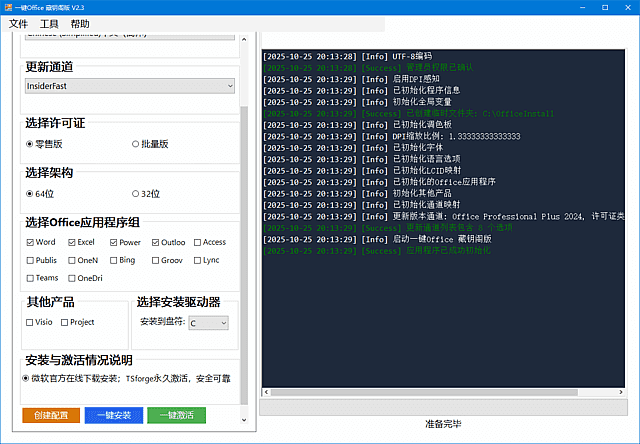Image resolution: width=640 pixels, height=444 pixels.
Task: Click the blue 一键安装 button
Action: [113, 415]
